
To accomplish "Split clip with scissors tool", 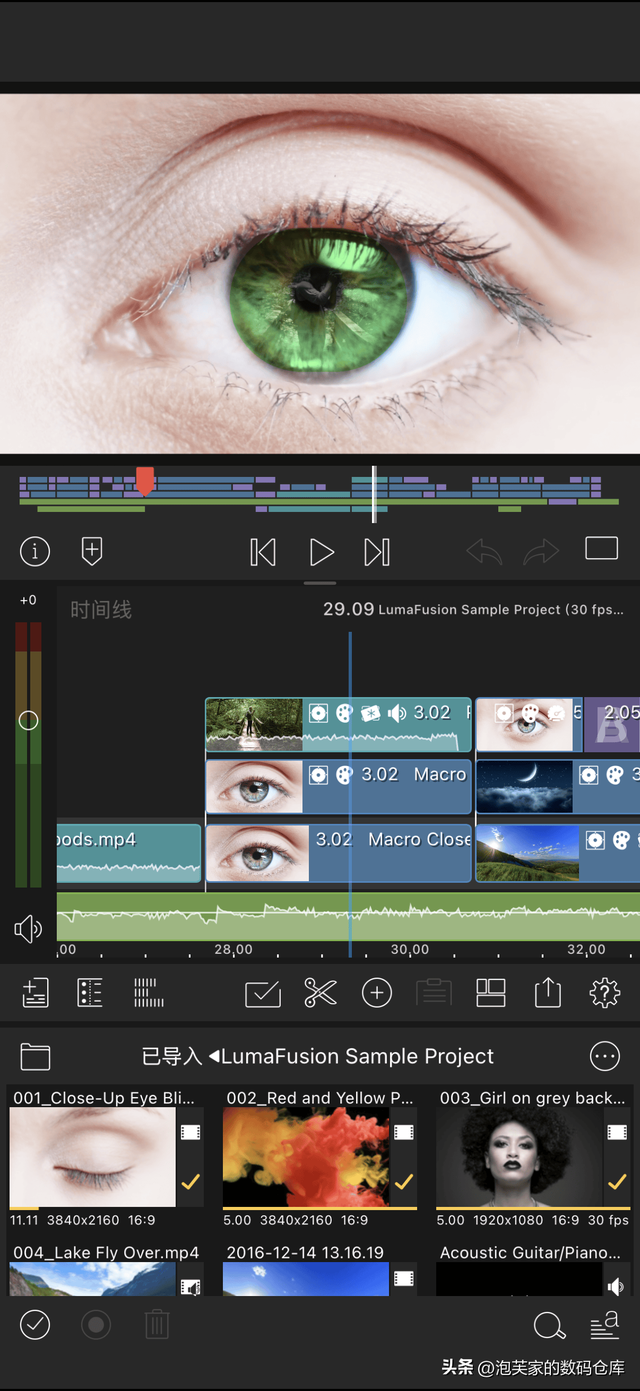I will tap(320, 993).
